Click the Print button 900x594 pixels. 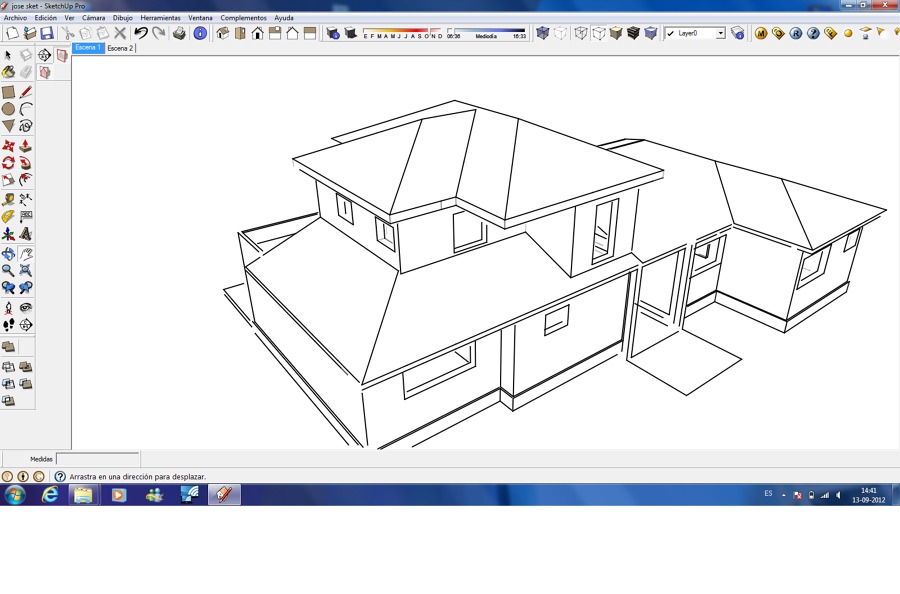coord(180,33)
